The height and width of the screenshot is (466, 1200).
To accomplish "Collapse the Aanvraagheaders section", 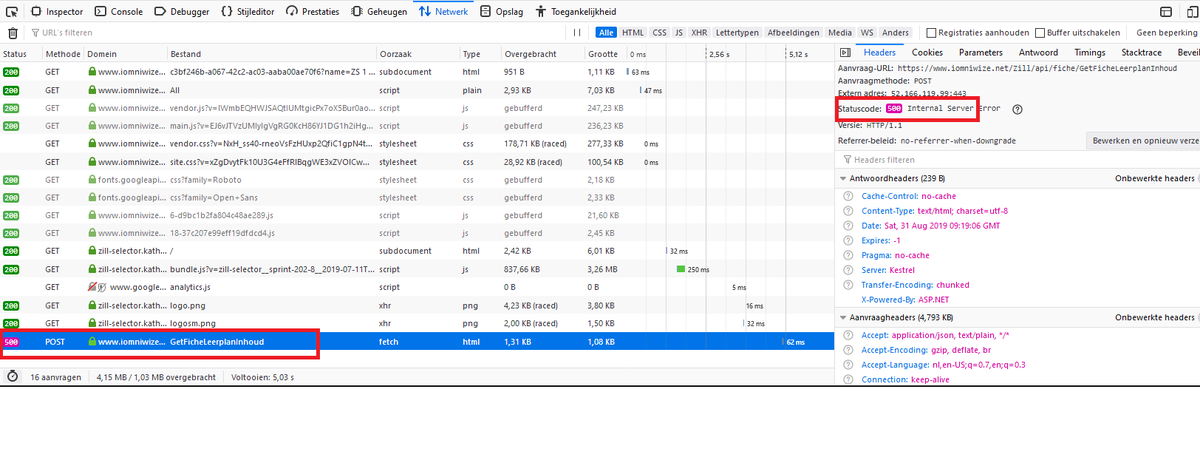I will (843, 318).
